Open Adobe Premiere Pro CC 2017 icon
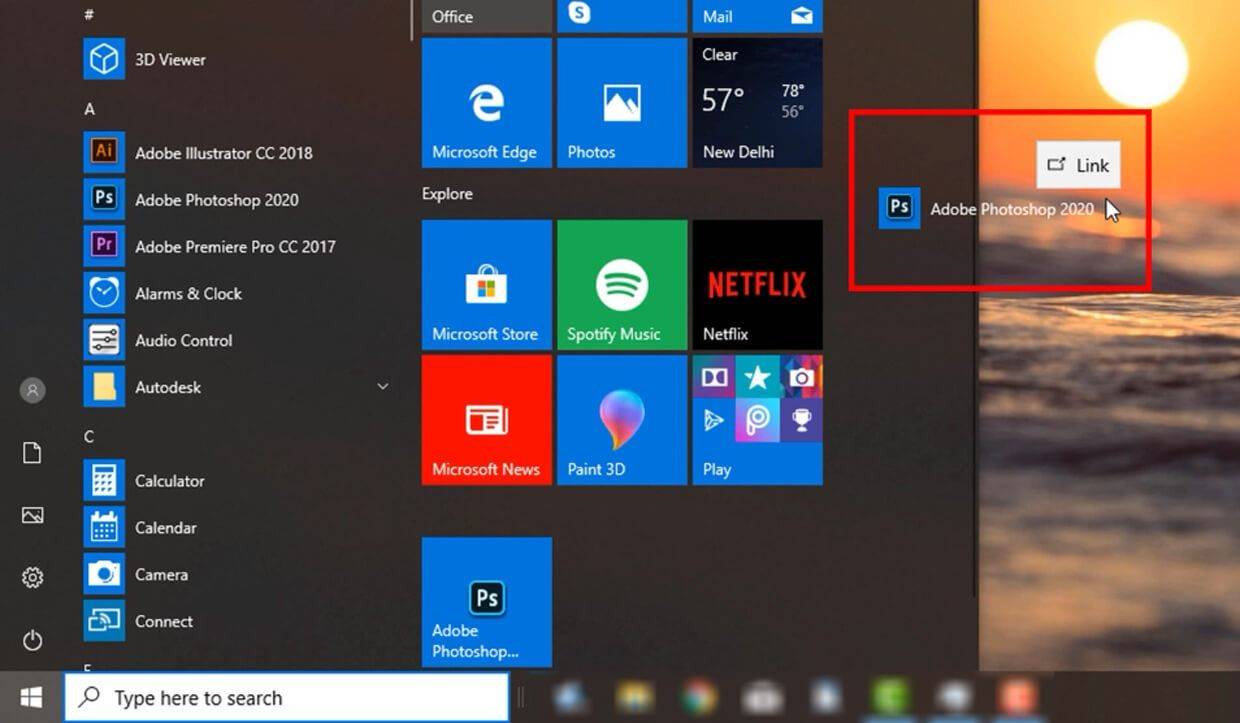The image size is (1240, 723). [x=104, y=246]
